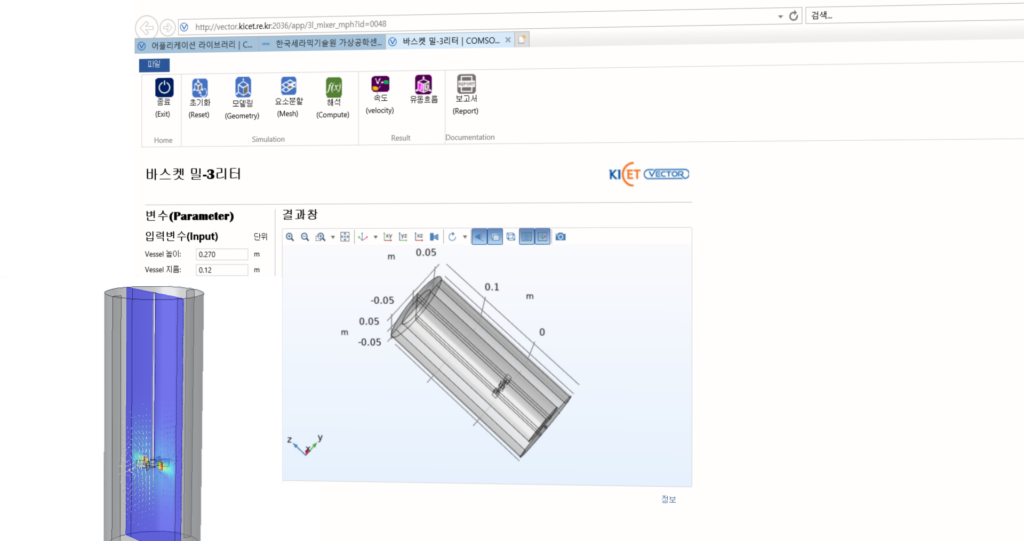Open the 파일 (File) menu tab
The height and width of the screenshot is (541, 1024).
click(154, 64)
